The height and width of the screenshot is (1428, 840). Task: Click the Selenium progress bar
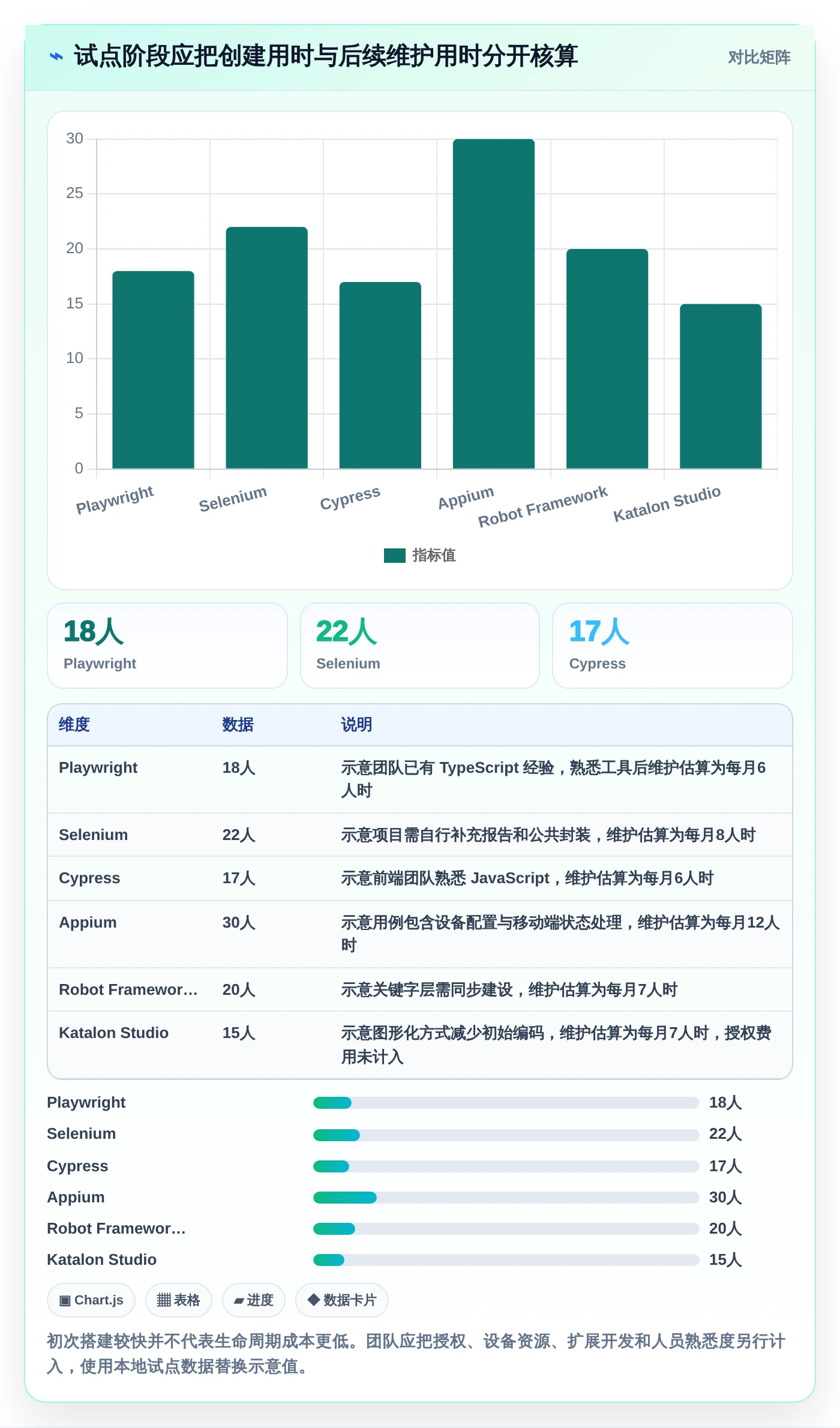(506, 1135)
